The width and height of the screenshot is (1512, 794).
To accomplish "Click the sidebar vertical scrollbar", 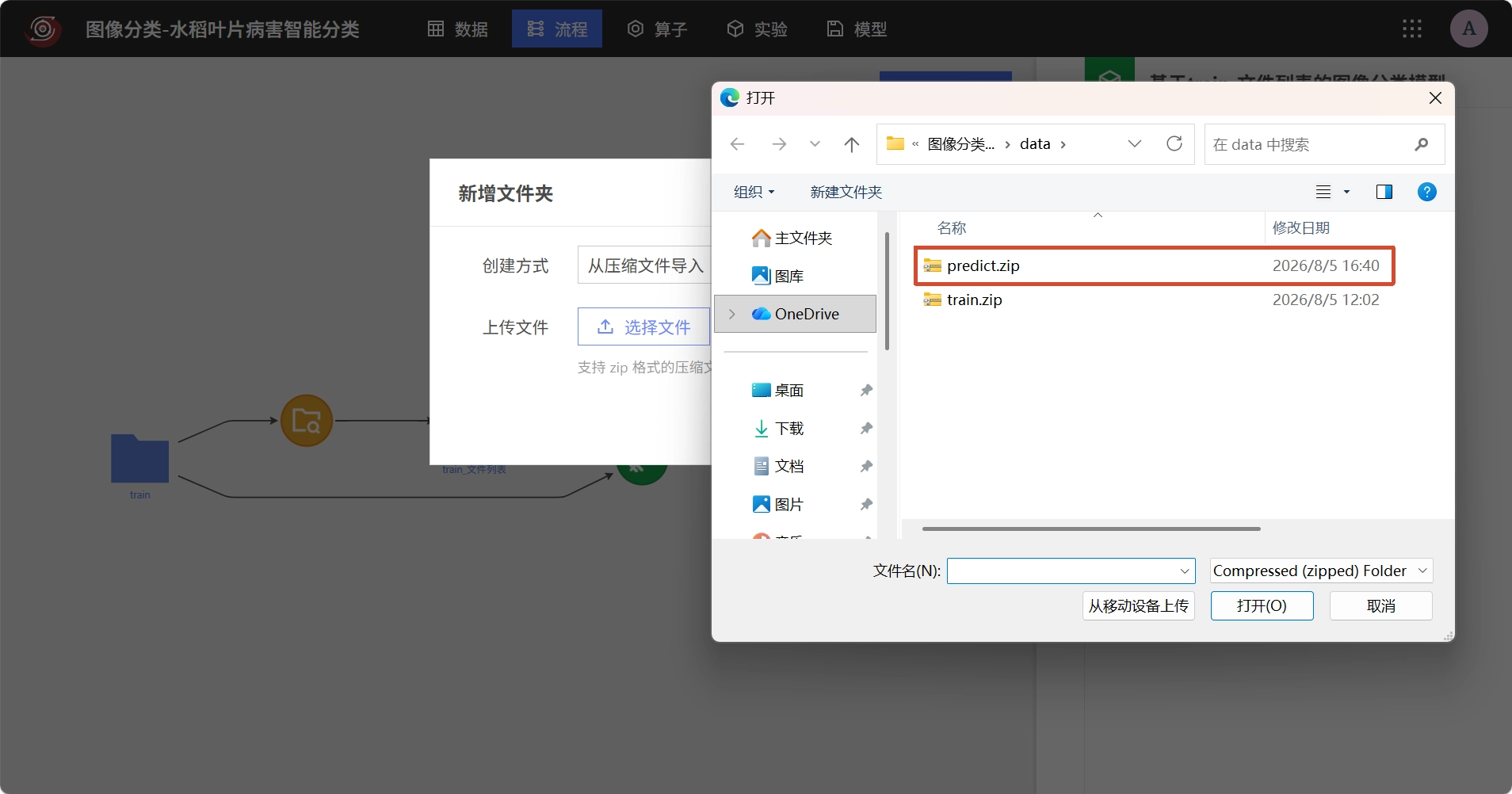I will point(887,291).
